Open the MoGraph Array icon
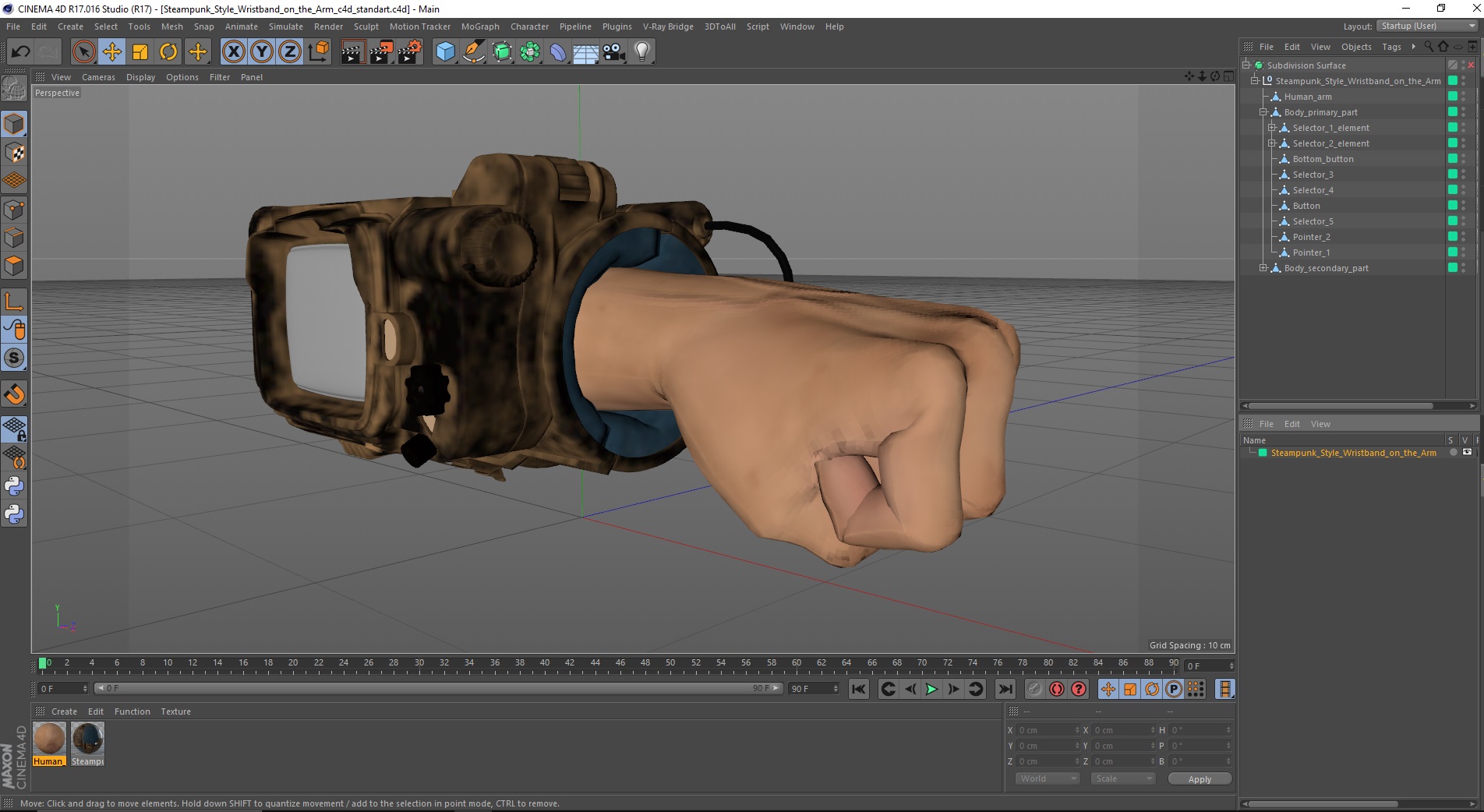 530,52
